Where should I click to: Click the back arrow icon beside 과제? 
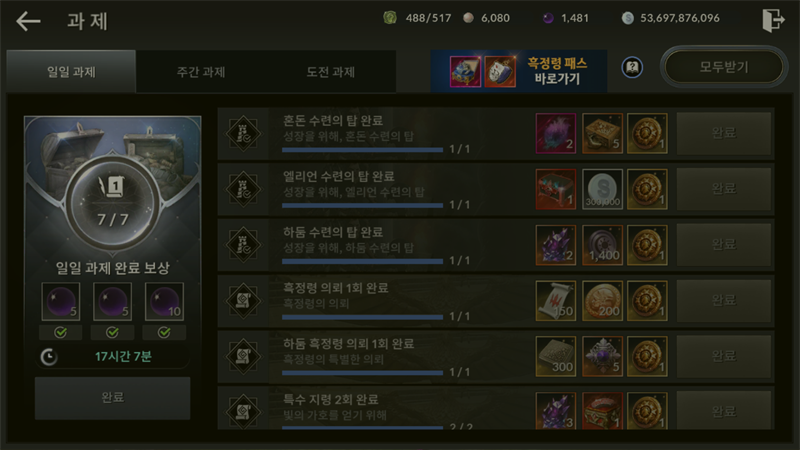[x=28, y=21]
